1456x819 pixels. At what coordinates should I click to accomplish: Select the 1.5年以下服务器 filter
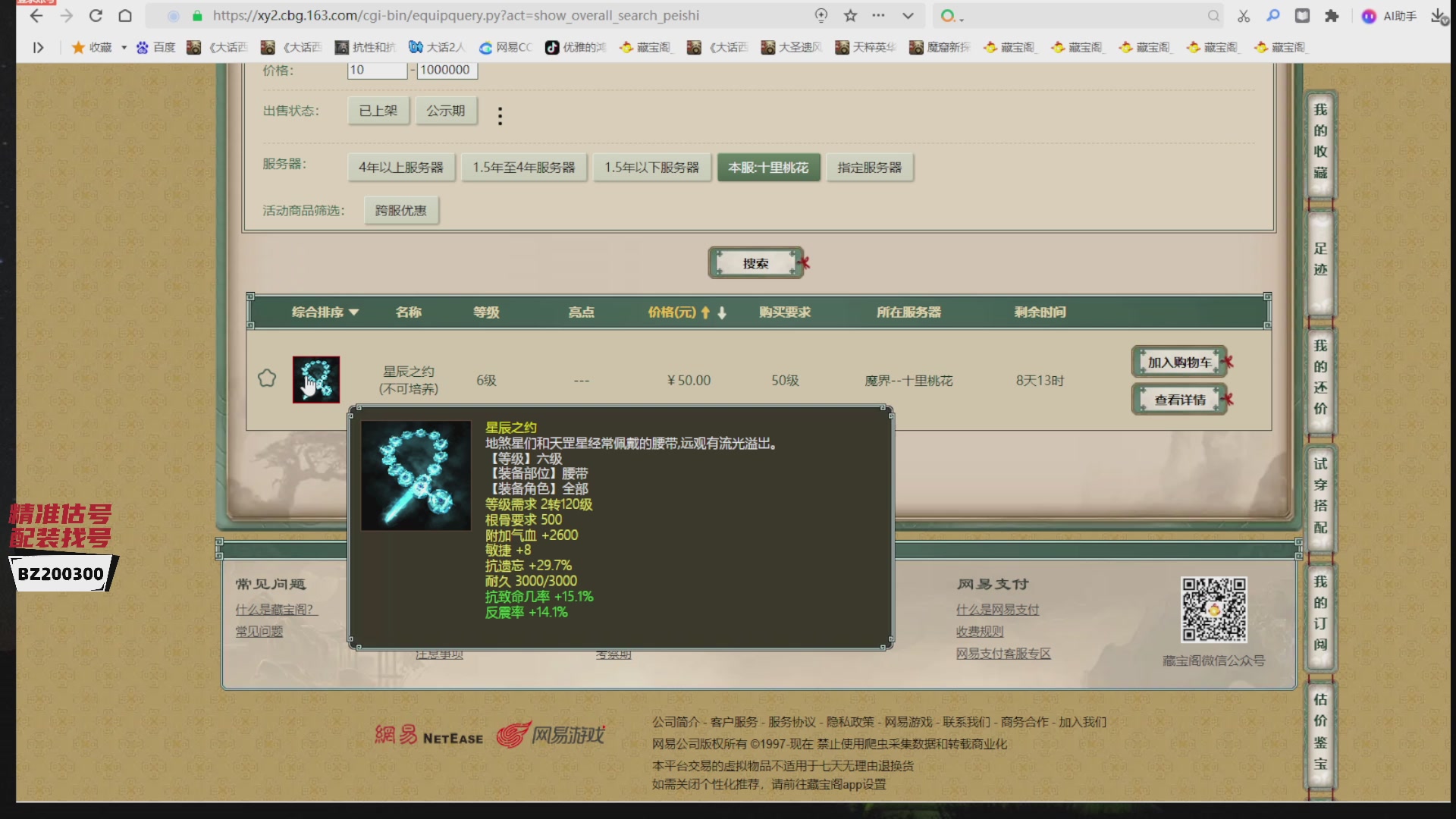click(652, 167)
